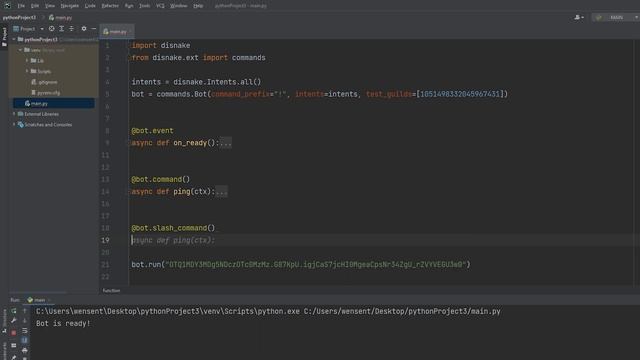Click 'intents = disnake.Intents.all()' line
Screen dimensions: 640x360
196,82
